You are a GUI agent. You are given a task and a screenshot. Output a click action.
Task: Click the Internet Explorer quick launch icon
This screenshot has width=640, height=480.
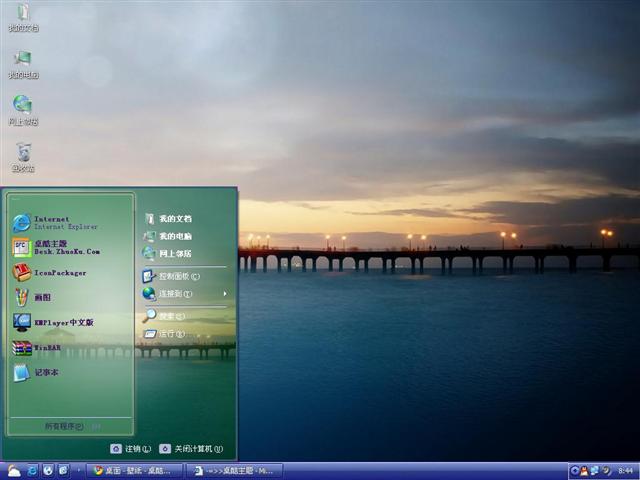pos(33,470)
